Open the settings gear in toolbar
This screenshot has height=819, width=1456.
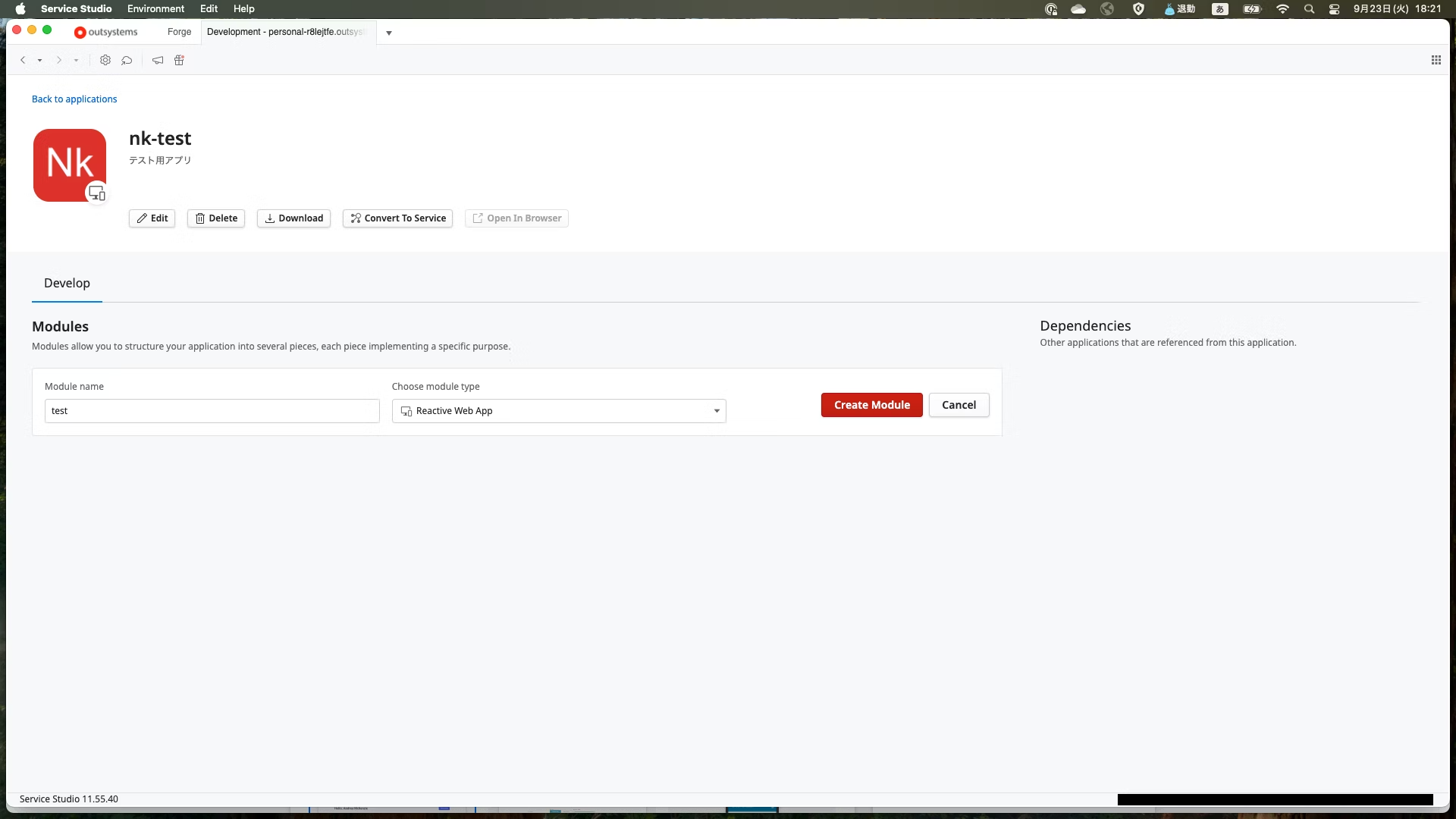coord(105,60)
